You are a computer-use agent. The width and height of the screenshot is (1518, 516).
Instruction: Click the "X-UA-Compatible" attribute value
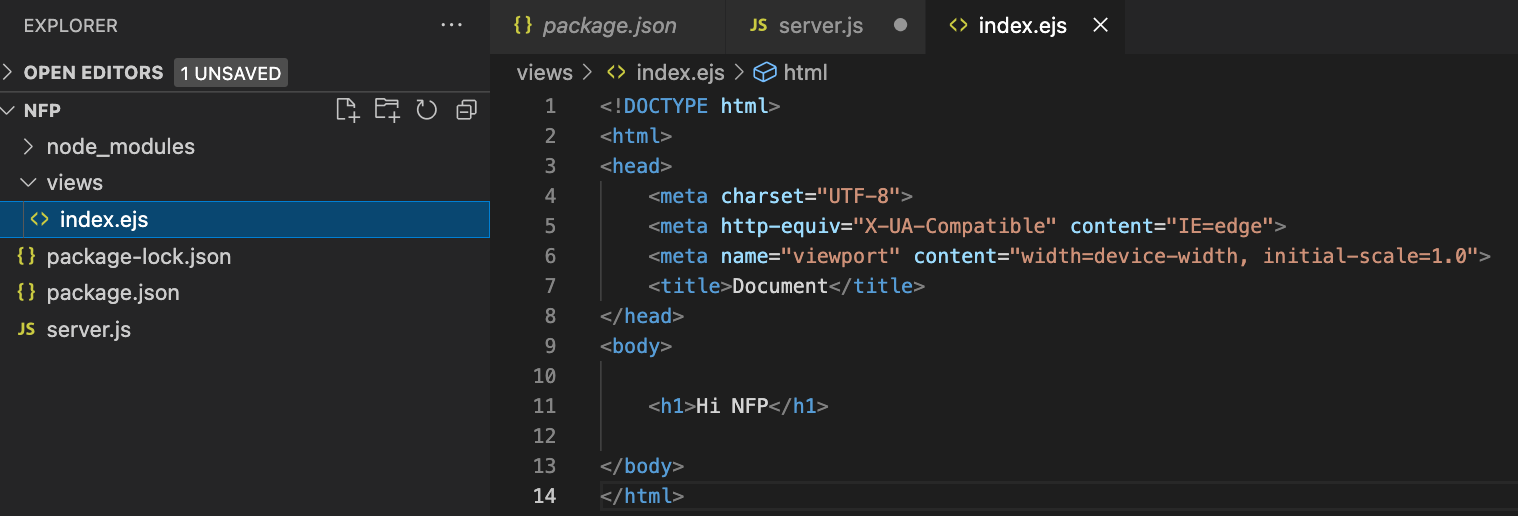(953, 226)
